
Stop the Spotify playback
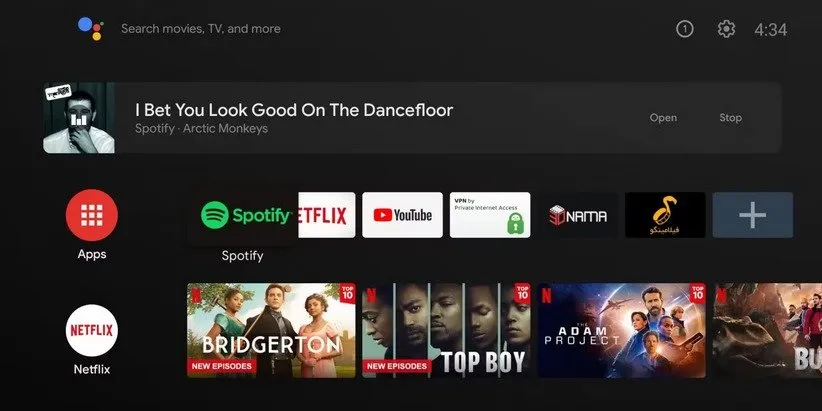click(x=730, y=118)
